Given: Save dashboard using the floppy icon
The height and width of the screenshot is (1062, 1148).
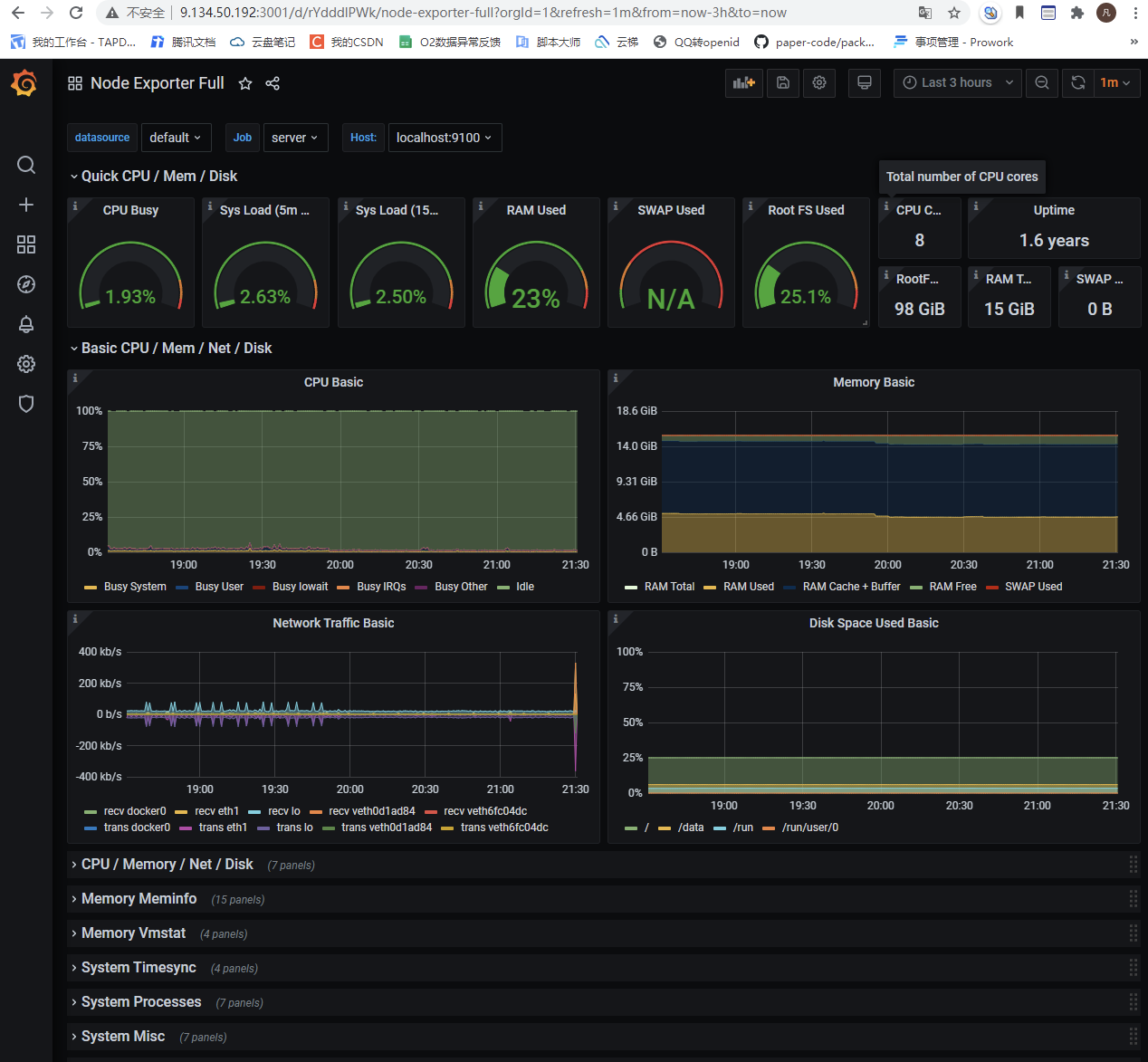Looking at the screenshot, I should click(783, 82).
